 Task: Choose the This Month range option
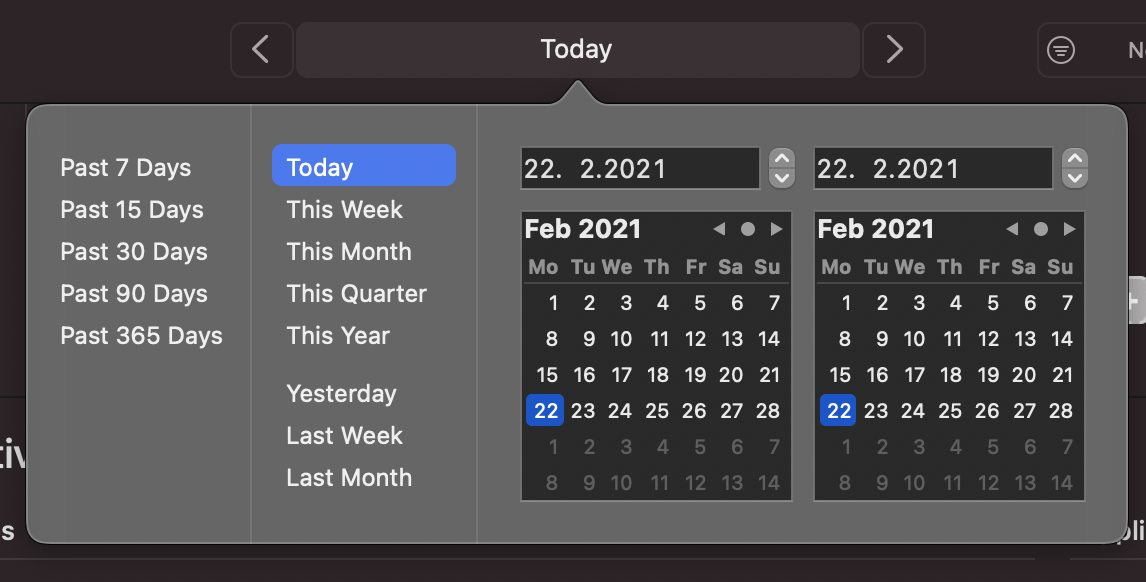349,252
